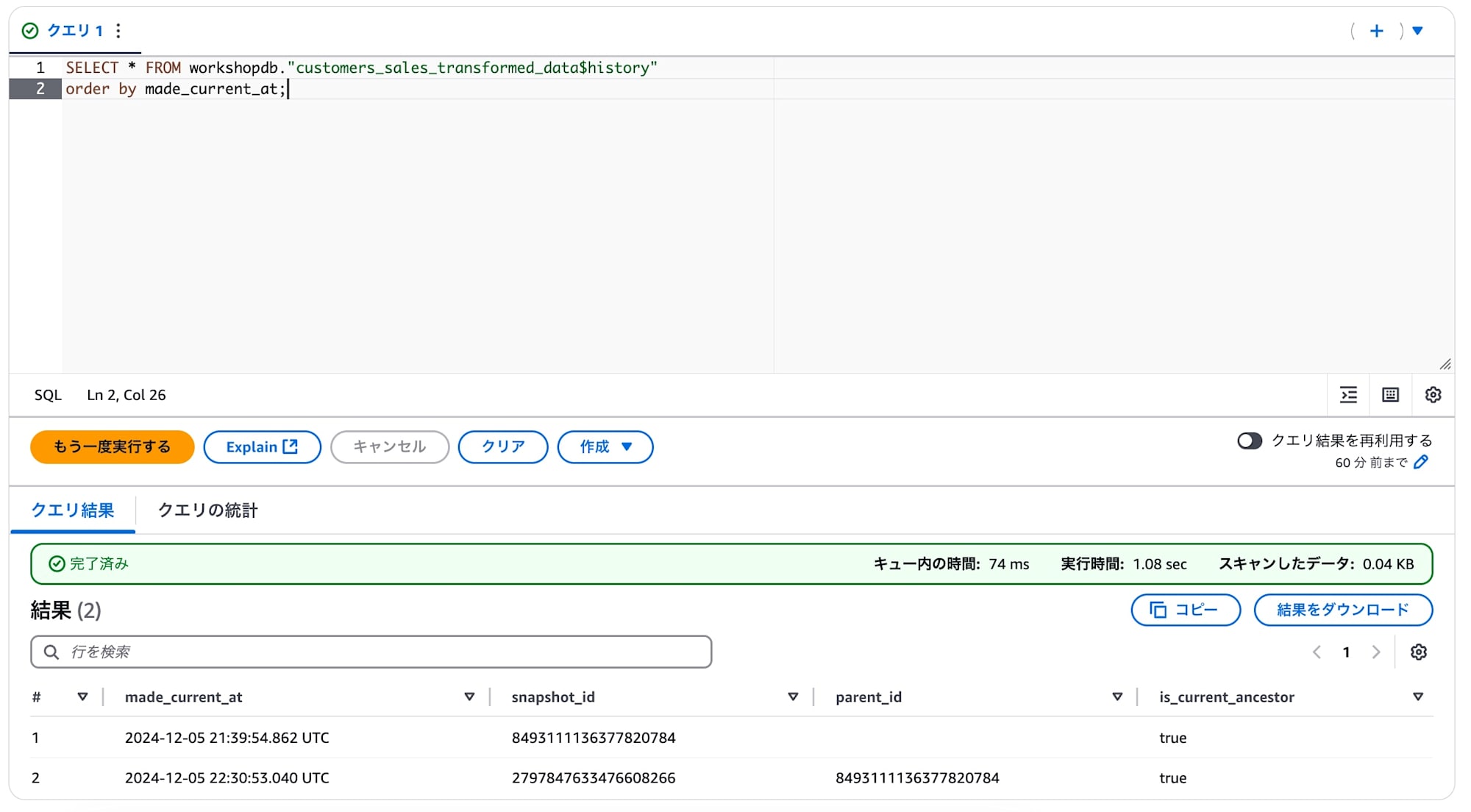Switch to クエリの統計 tab
Image resolution: width=1471 pixels, height=812 pixels.
(x=208, y=510)
